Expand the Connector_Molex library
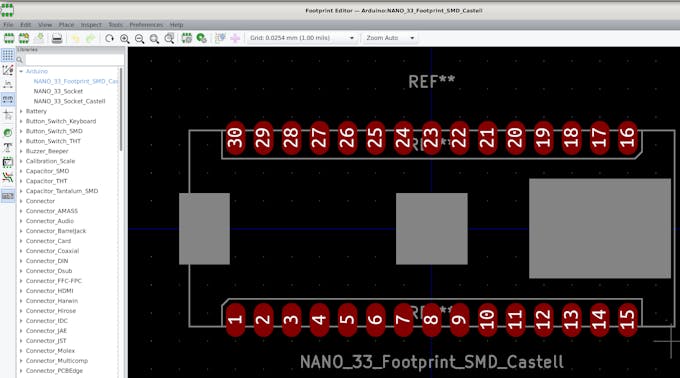Image resolution: width=680 pixels, height=378 pixels. click(21, 351)
